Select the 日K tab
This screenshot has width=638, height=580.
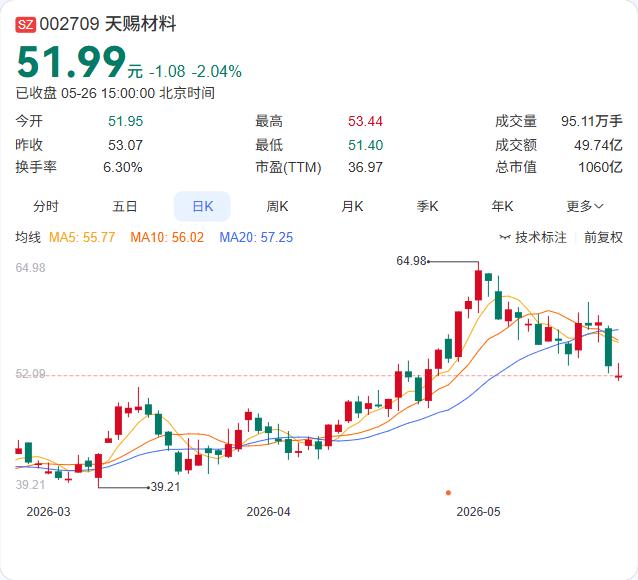click(x=202, y=206)
